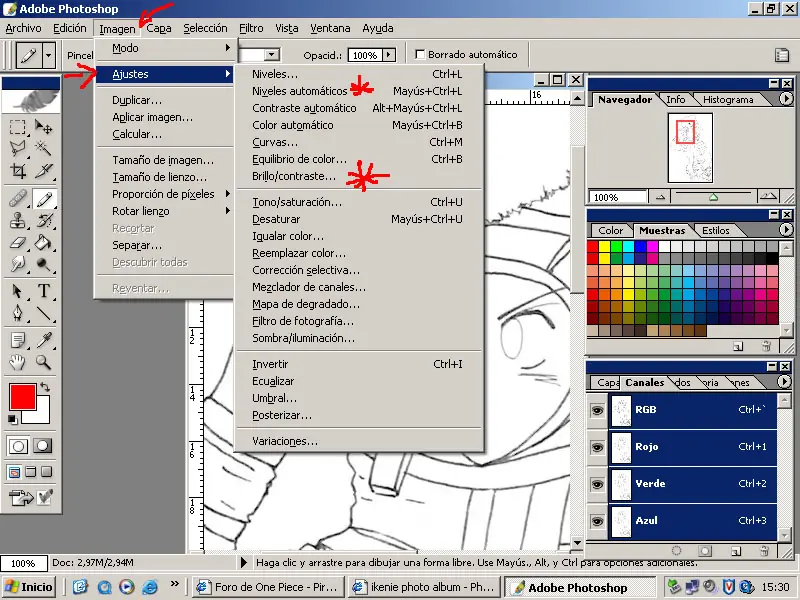800x600 pixels.
Task: Open the Filtro menu
Action: (x=251, y=29)
